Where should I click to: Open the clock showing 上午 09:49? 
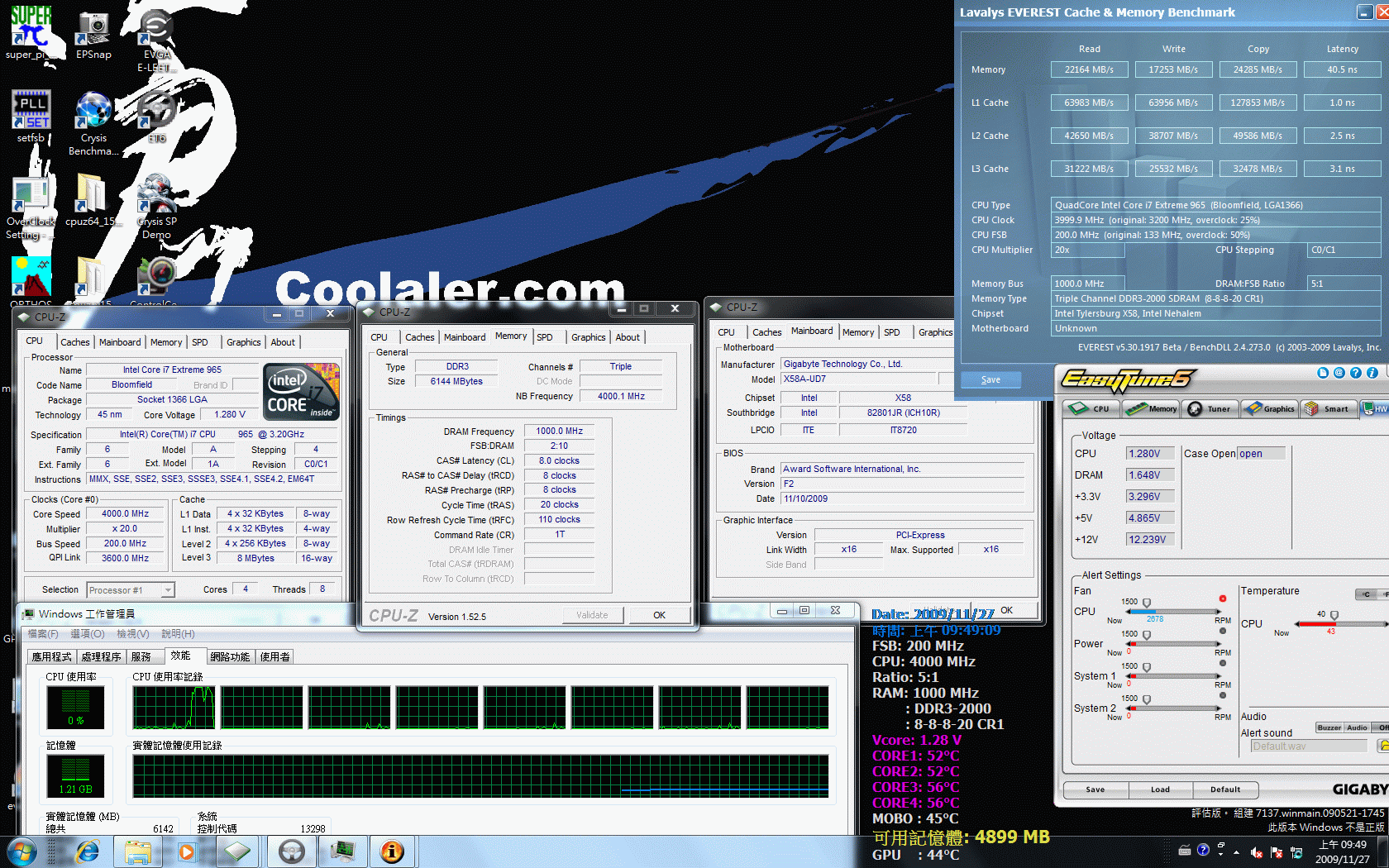coord(1342,852)
